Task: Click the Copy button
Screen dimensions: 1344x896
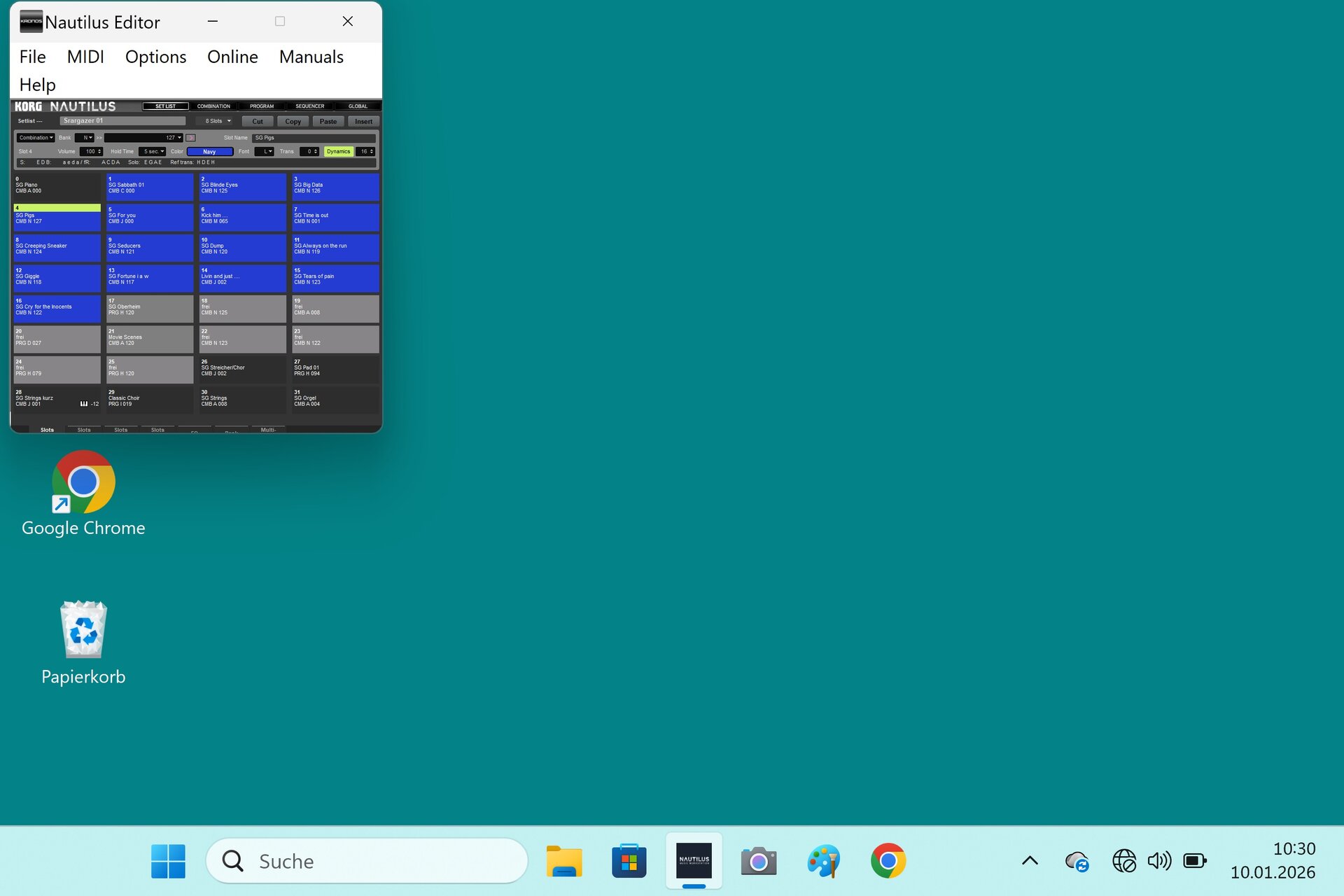Action: pos(293,121)
